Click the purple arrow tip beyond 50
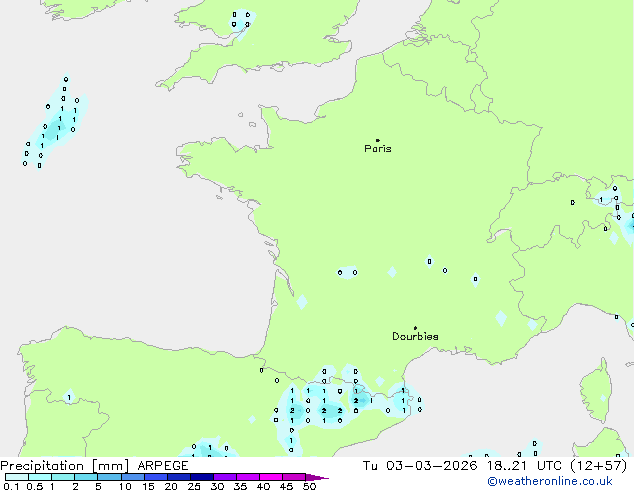This screenshot has width=634, height=490. pyautogui.click(x=317, y=477)
